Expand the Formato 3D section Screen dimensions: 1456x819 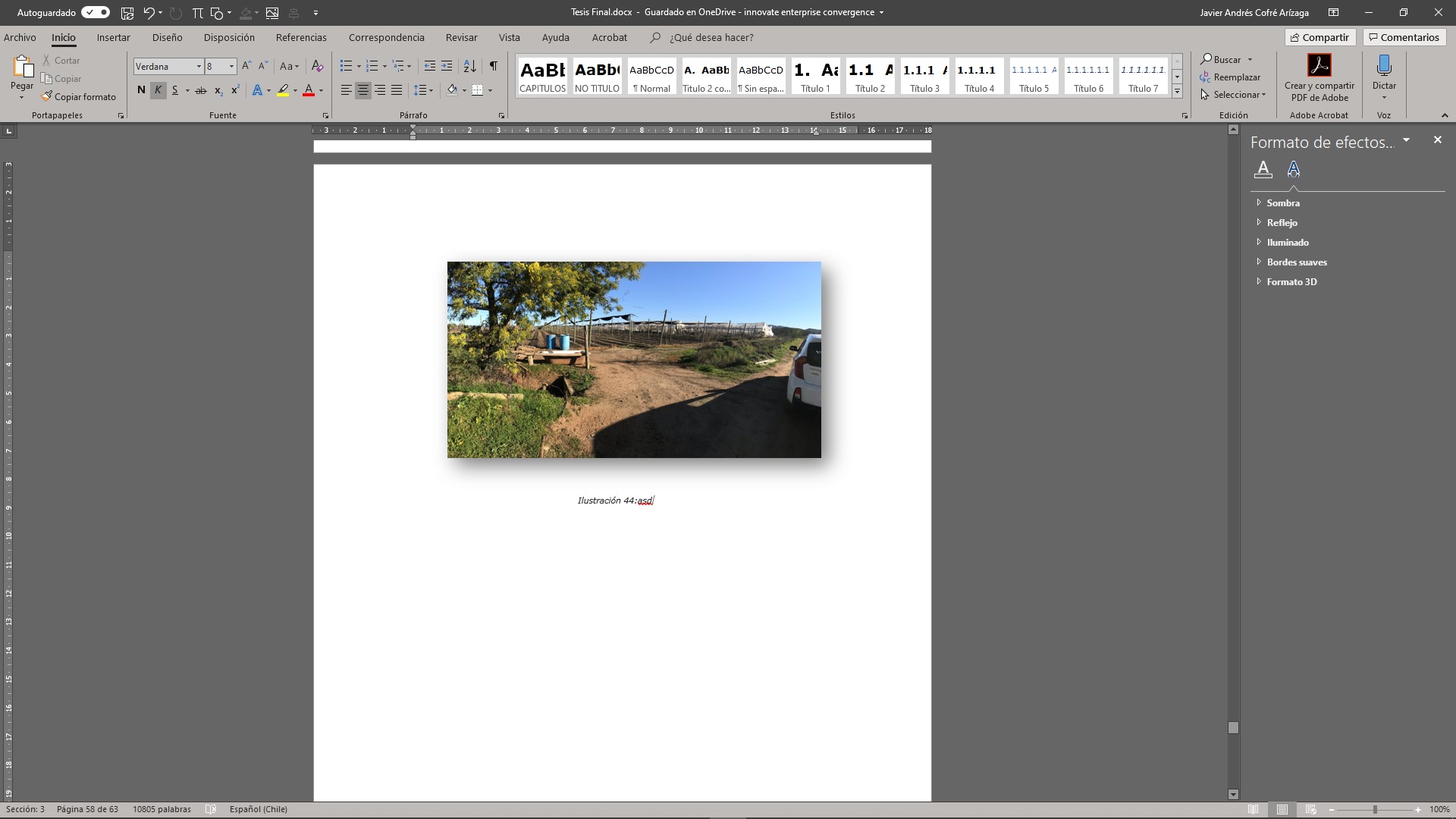(1291, 281)
